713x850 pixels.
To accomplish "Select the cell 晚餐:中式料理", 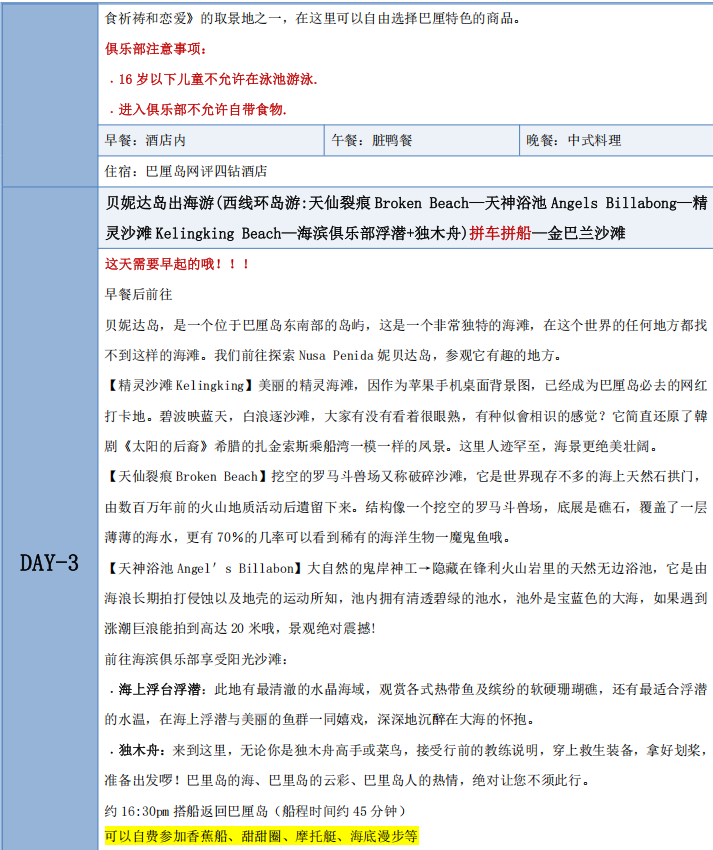I will 616,140.
